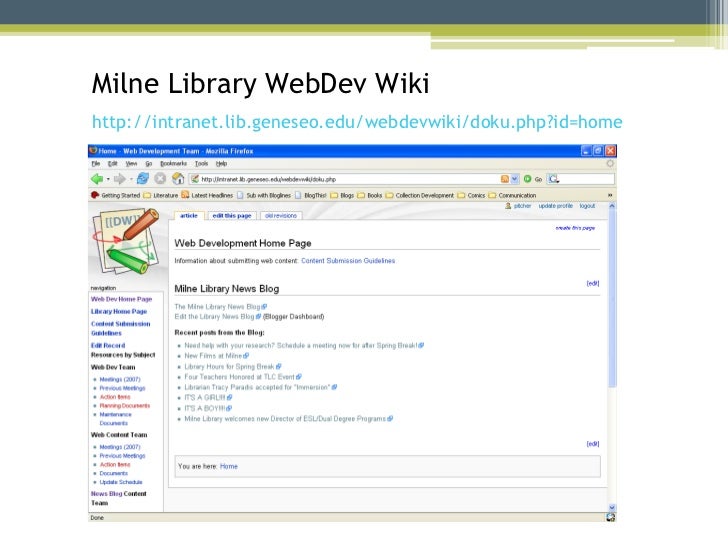Open the slide URL intranet.lib.geneseo.edu link
The image size is (728, 546).
(x=357, y=122)
